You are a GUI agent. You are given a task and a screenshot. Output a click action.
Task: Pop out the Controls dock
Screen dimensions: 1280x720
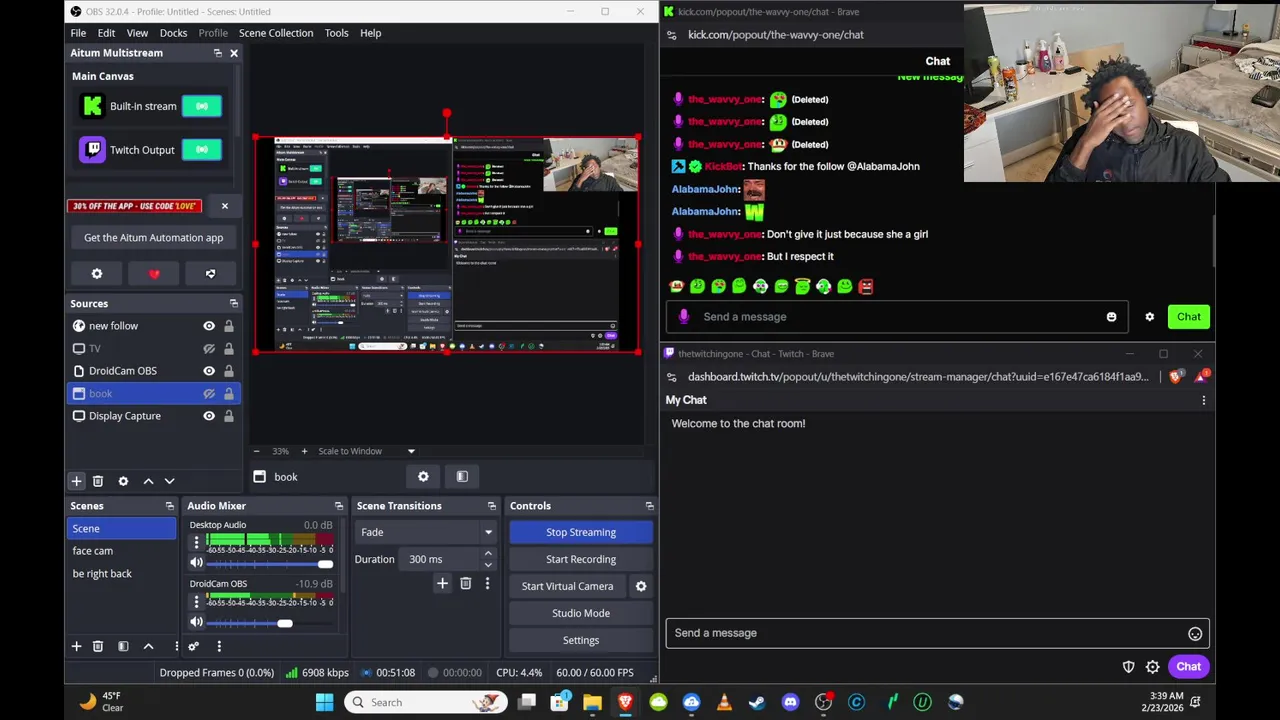pyautogui.click(x=649, y=506)
